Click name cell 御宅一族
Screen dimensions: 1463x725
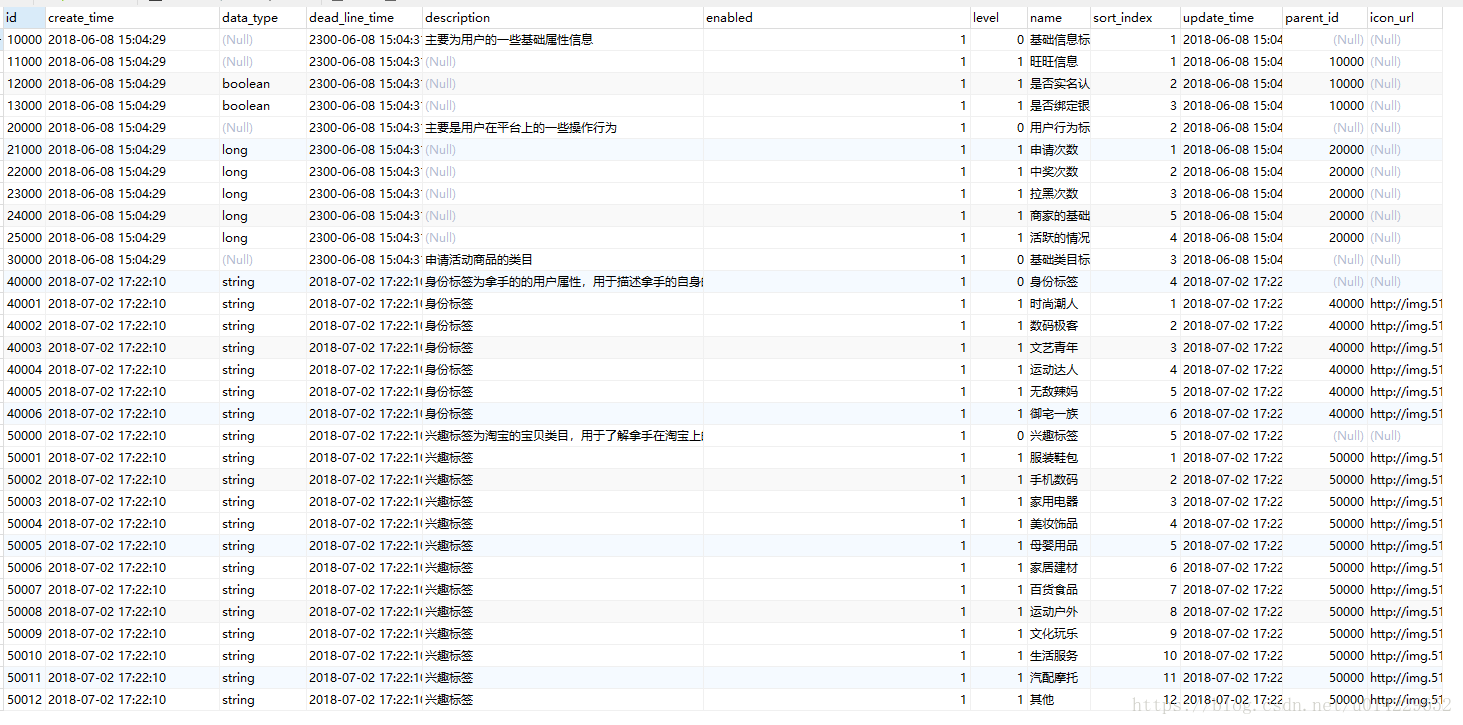click(1059, 414)
